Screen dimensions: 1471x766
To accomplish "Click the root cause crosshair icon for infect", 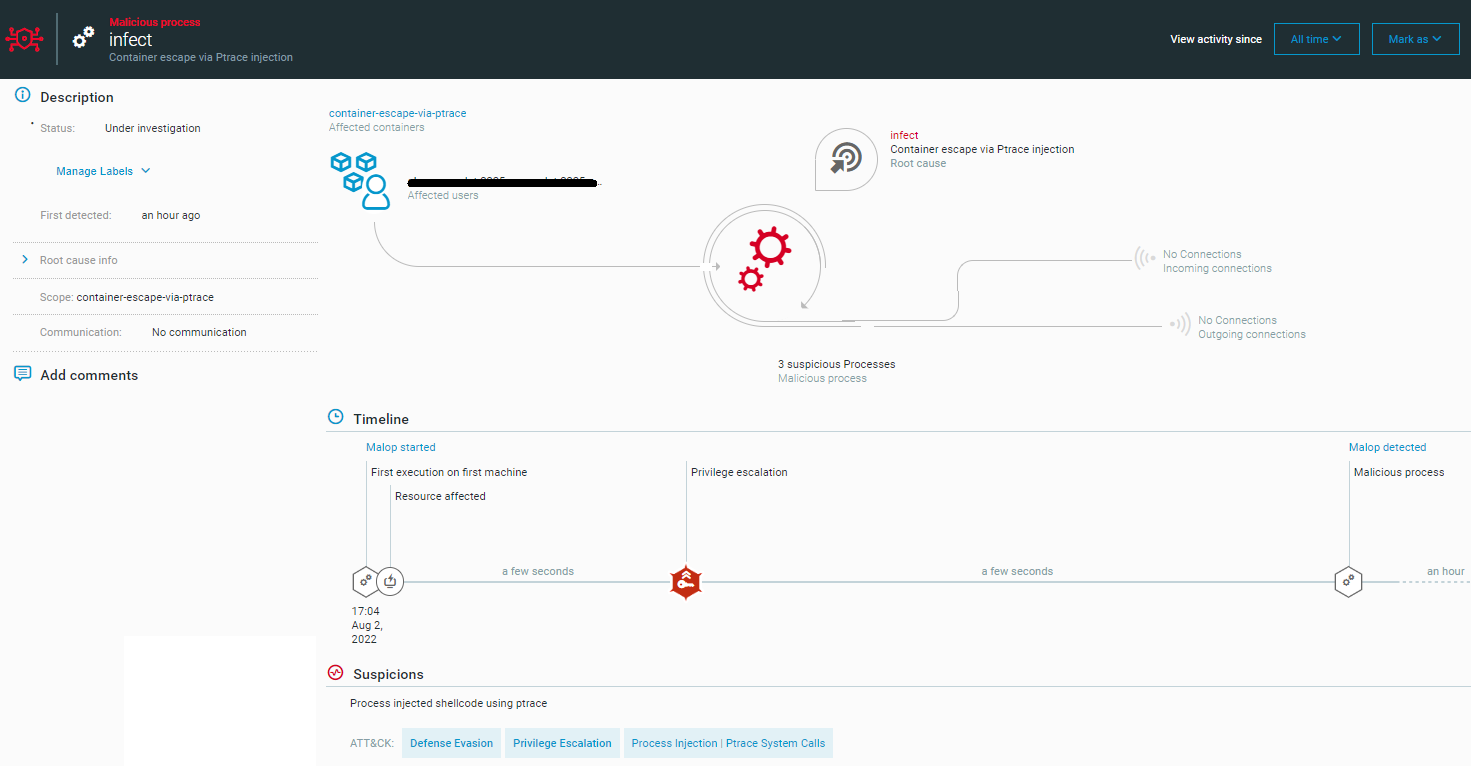I will point(846,159).
